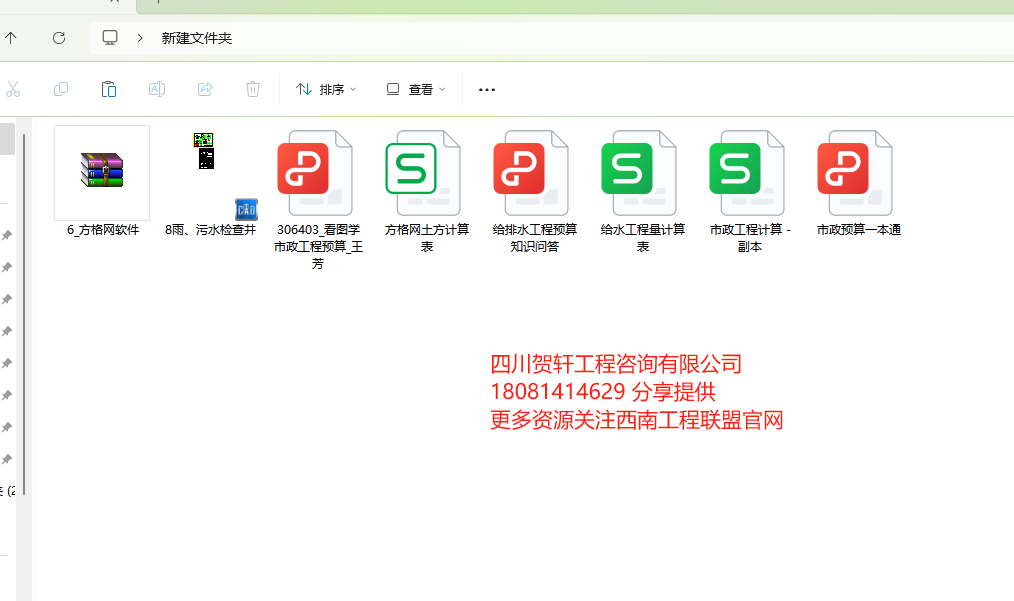The image size is (1014, 601).
Task: Open the three-dot more options menu
Action: coord(487,89)
